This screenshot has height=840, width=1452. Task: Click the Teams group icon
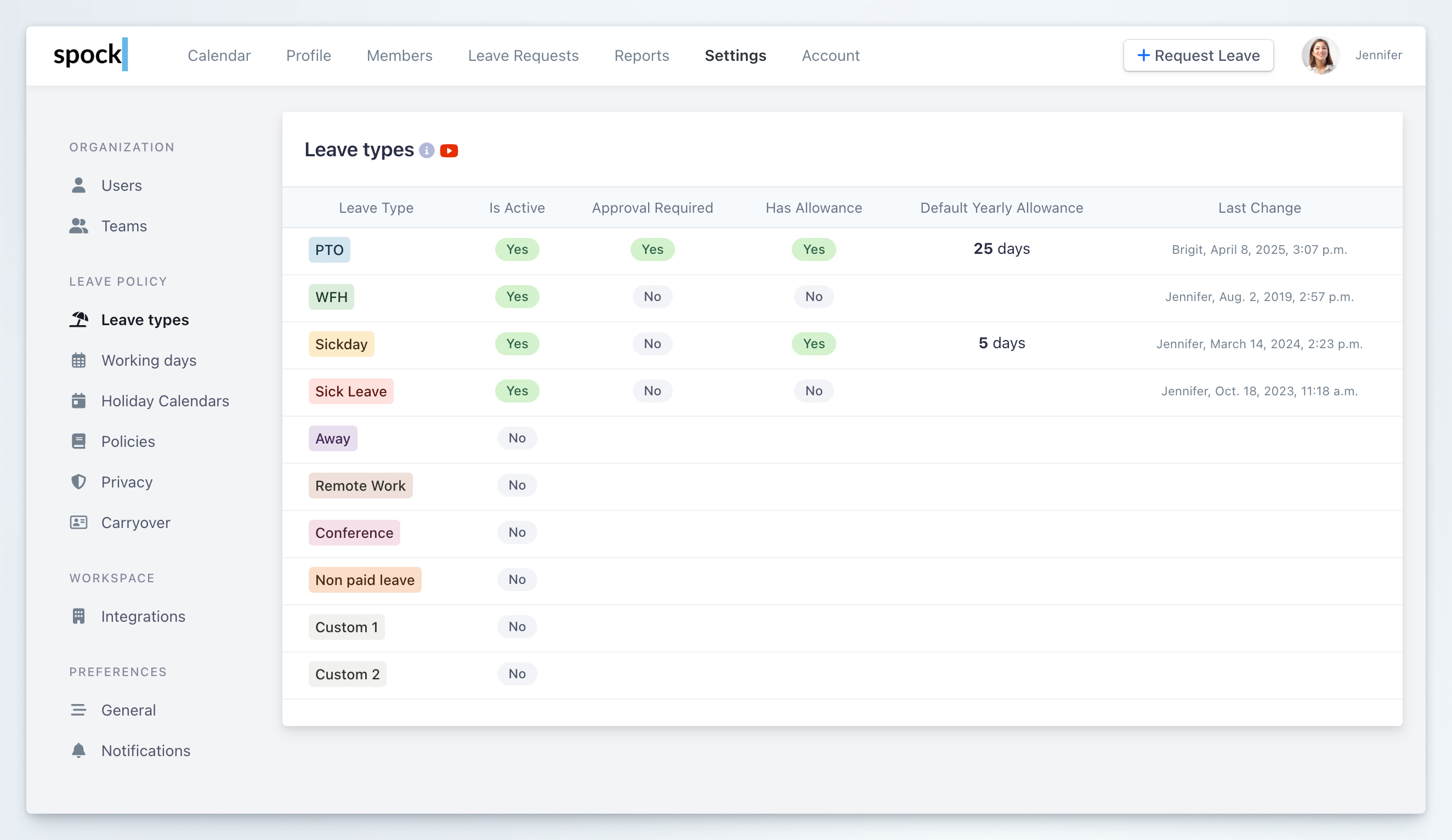78,226
